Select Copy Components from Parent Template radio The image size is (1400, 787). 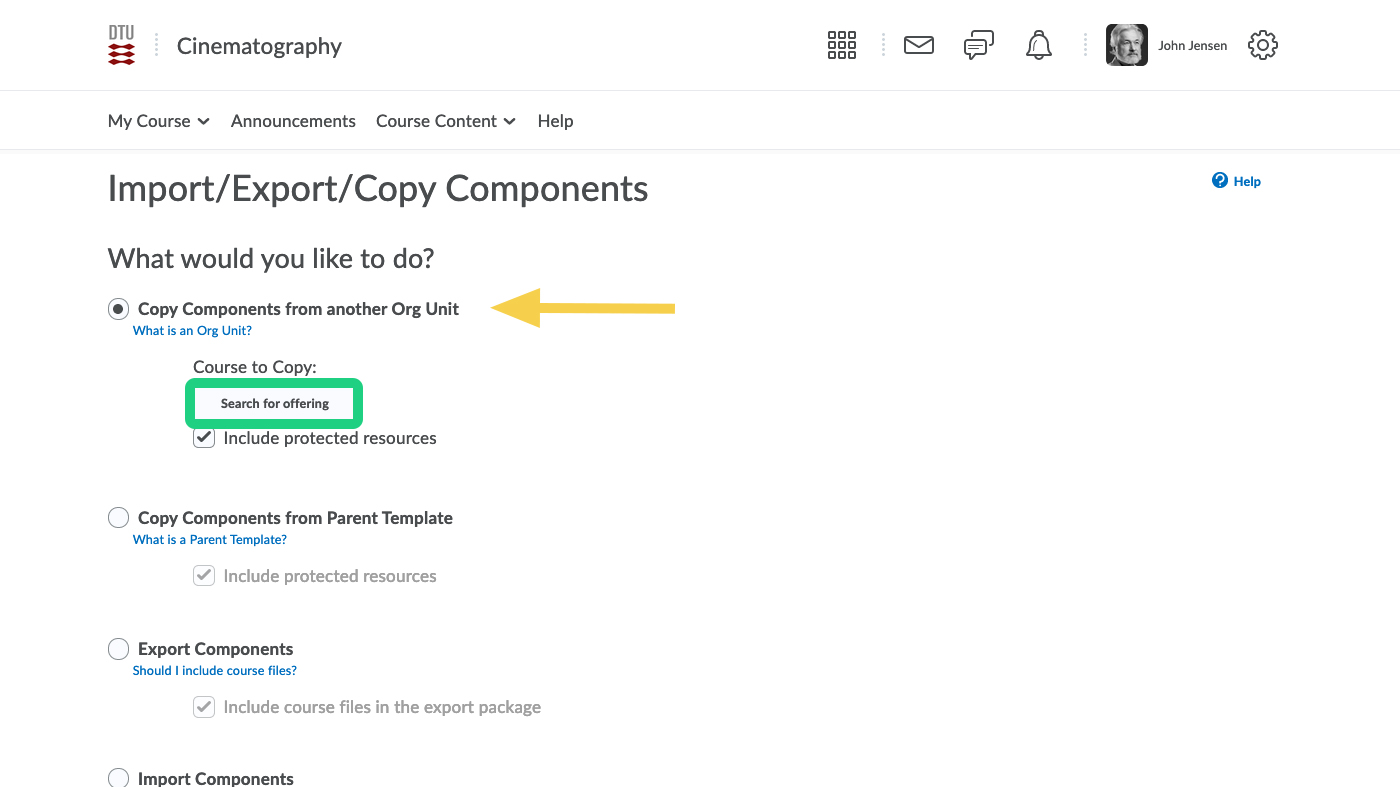click(118, 518)
